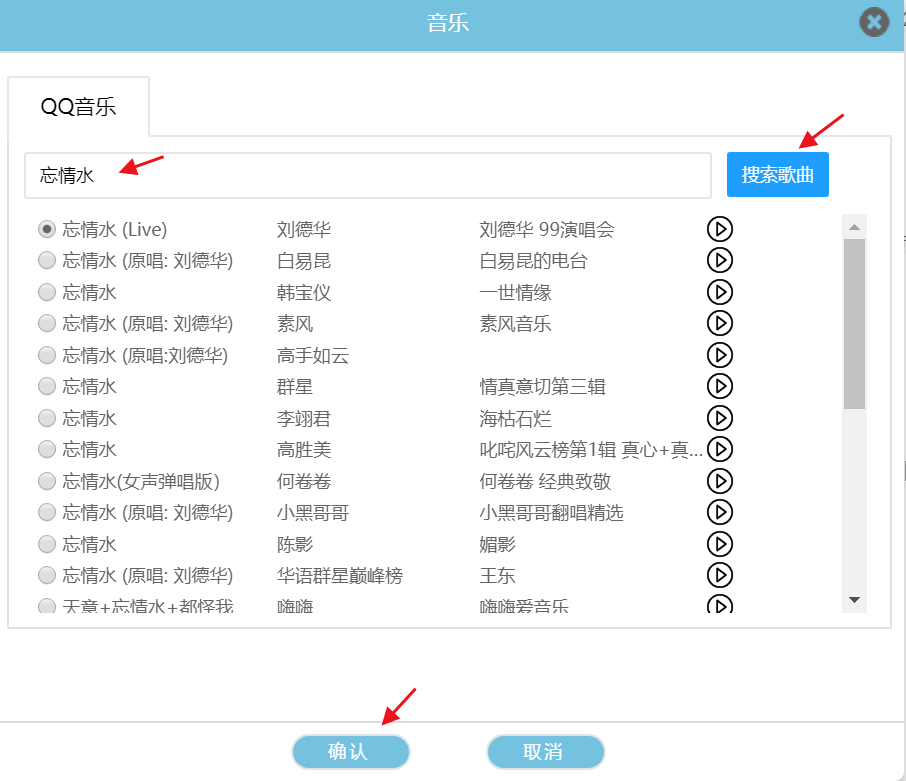The width and height of the screenshot is (906, 781).
Task: Play preview of 韩宝仪 version
Action: point(720,292)
